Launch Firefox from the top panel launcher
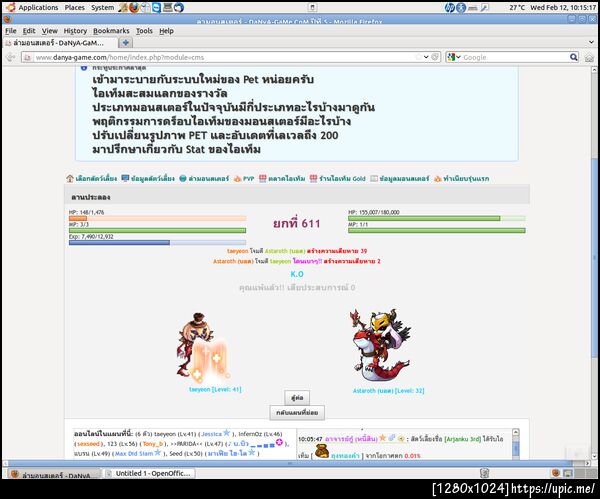 pos(134,7)
